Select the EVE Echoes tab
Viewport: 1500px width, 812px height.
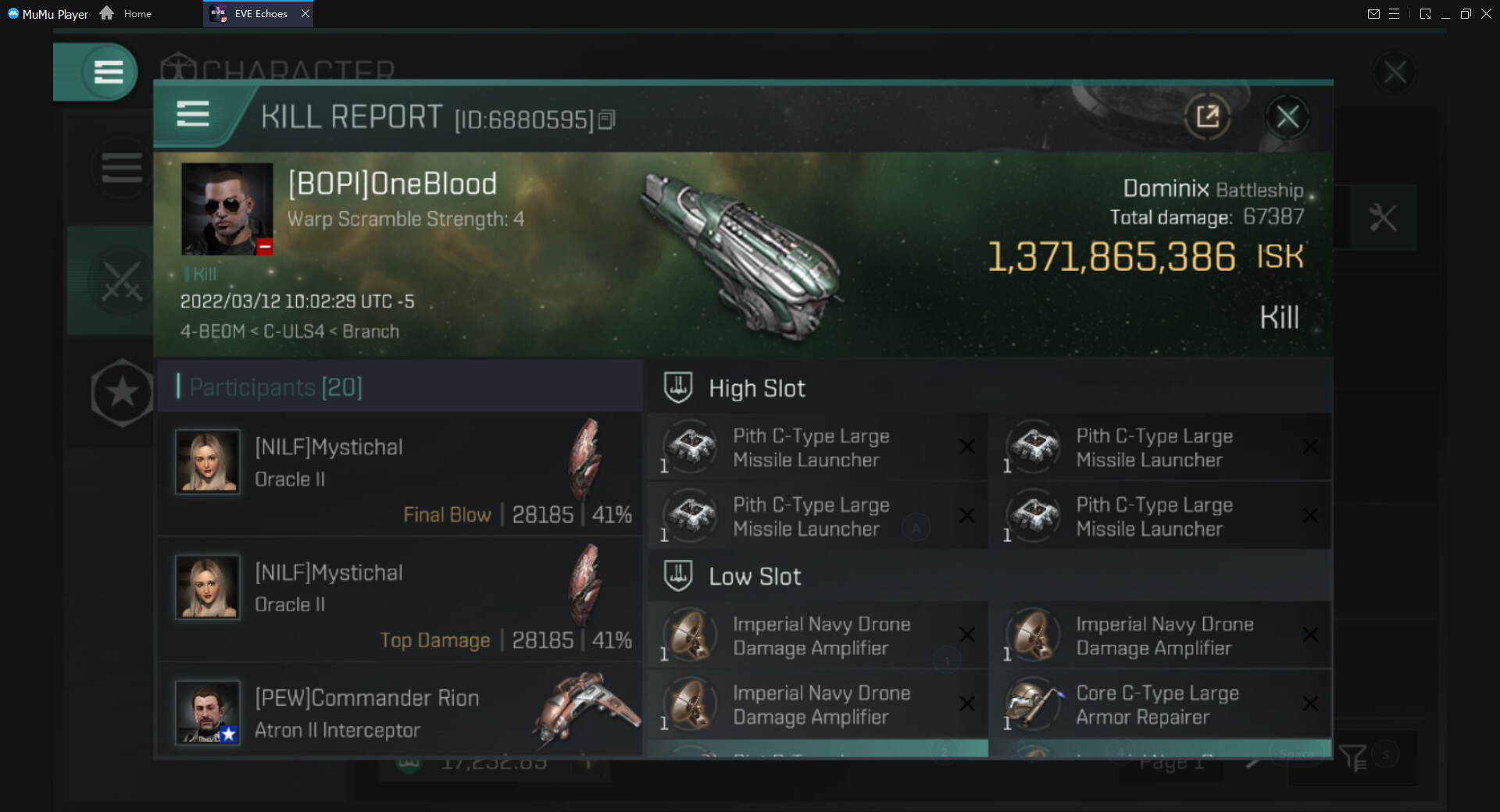point(259,13)
